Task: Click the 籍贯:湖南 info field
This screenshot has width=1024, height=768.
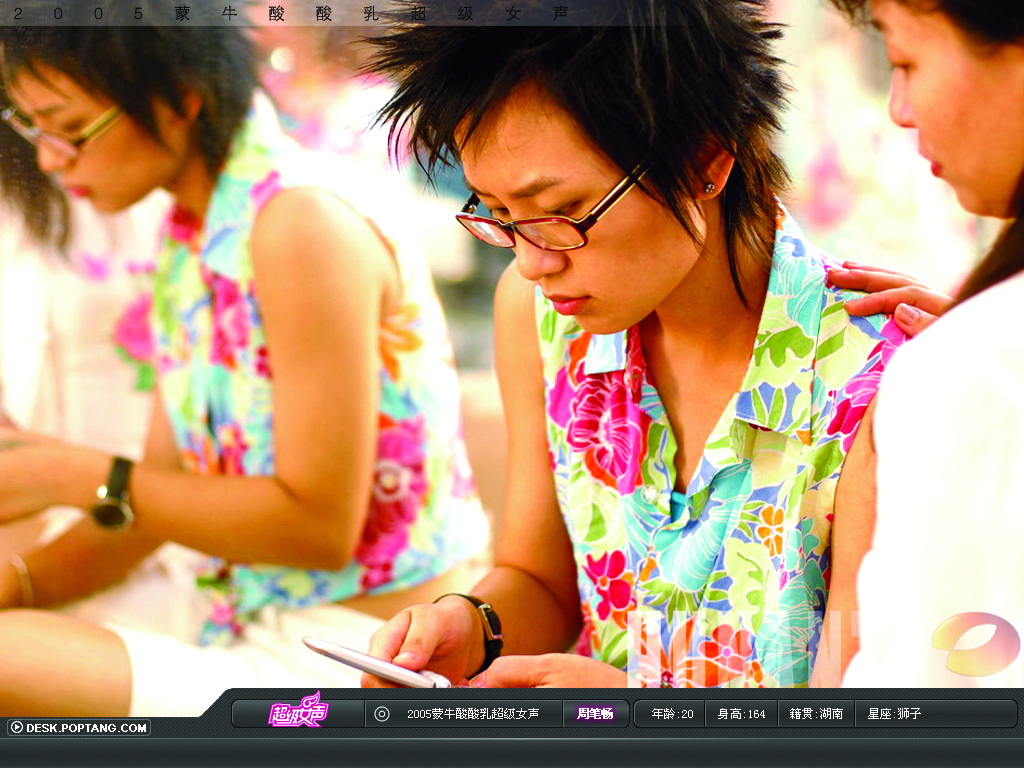Action: (816, 714)
